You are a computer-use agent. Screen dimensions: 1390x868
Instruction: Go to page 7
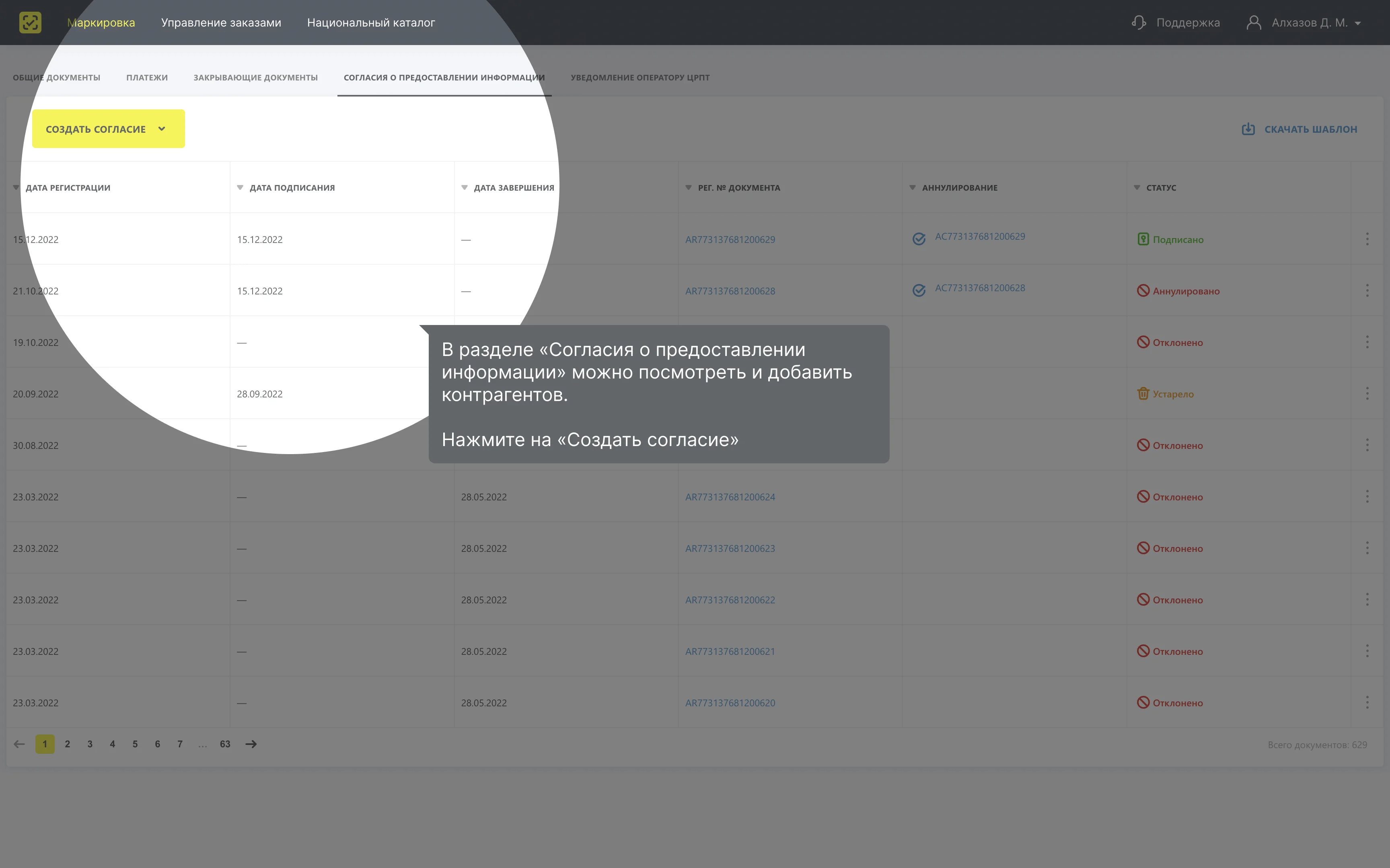point(180,744)
